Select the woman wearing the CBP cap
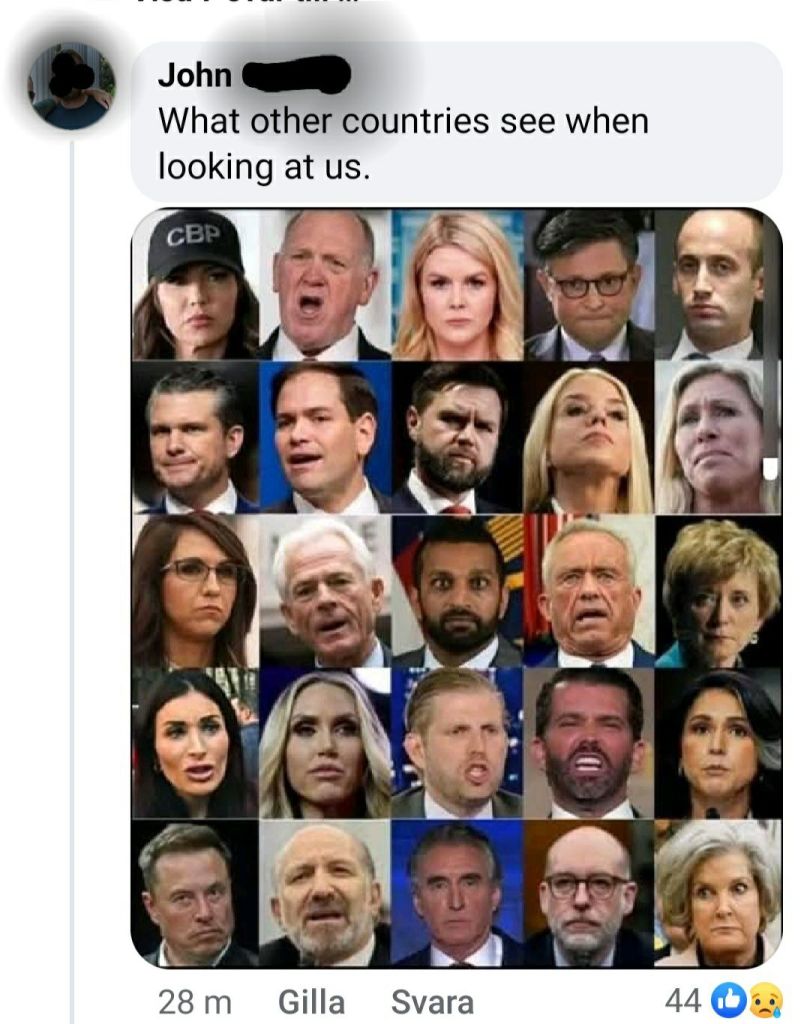 coord(195,285)
